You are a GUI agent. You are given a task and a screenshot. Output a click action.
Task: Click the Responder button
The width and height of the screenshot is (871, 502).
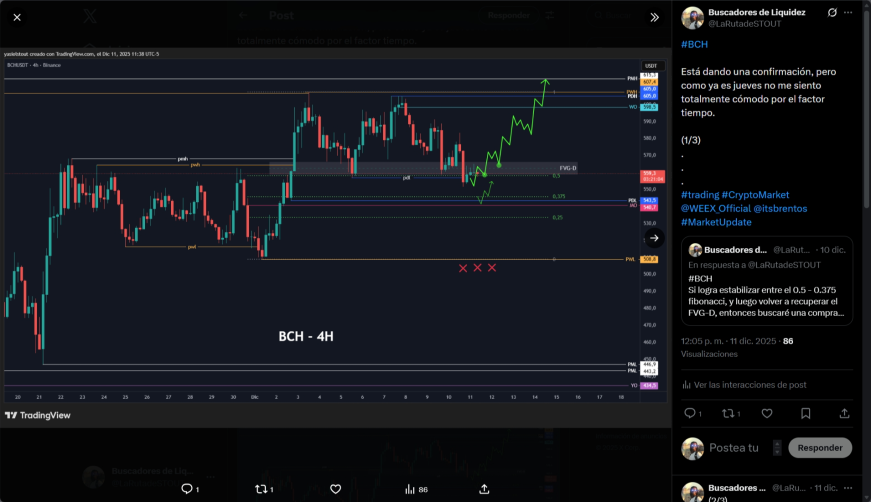click(820, 448)
